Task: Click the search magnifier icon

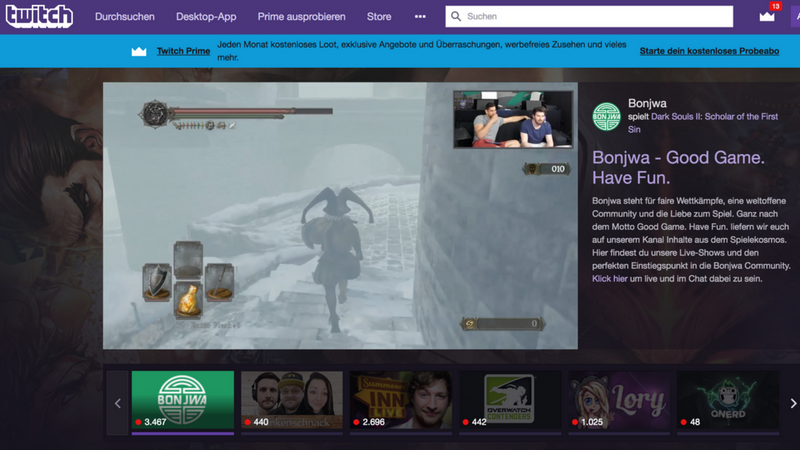Action: pyautogui.click(x=456, y=16)
